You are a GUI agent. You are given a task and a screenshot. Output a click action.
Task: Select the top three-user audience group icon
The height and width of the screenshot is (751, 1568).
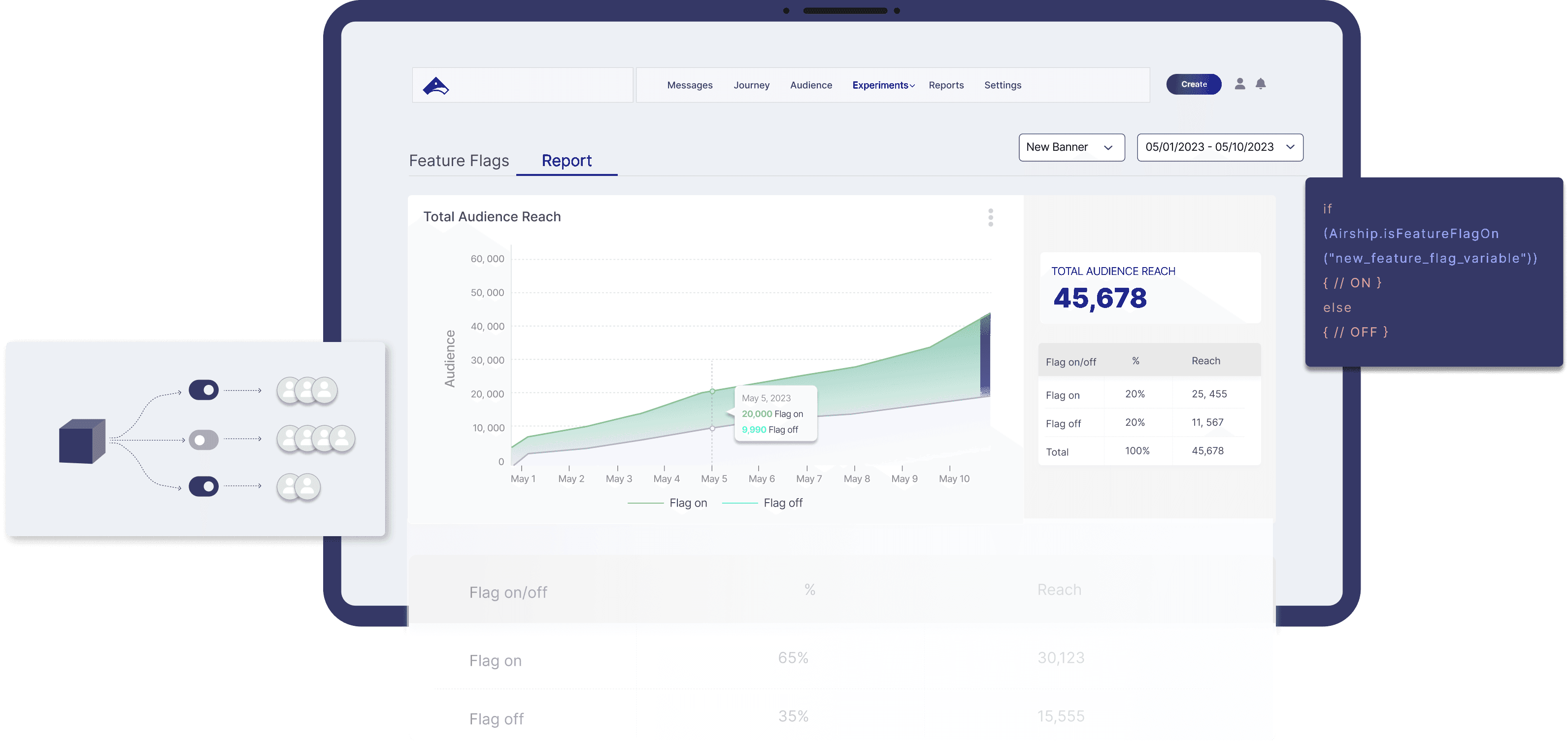pos(307,390)
